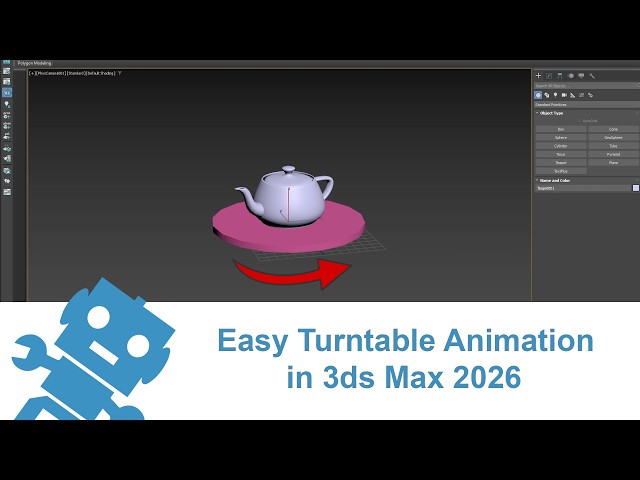640x480 pixels.
Task: Open the Motion panel icon
Action: [571, 76]
